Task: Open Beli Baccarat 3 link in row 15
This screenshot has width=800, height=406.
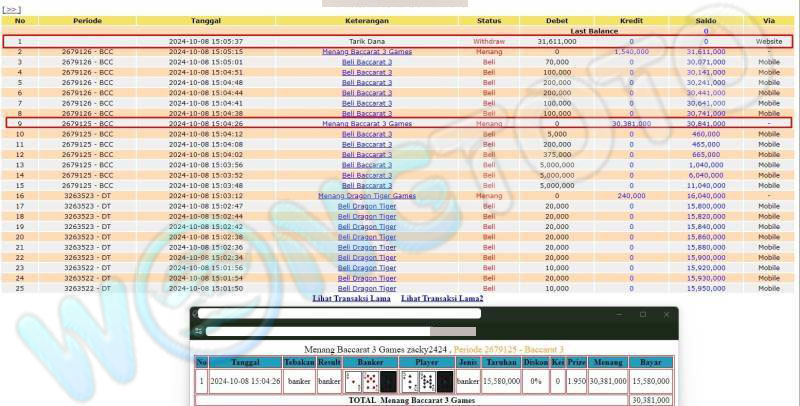Action: [367, 186]
